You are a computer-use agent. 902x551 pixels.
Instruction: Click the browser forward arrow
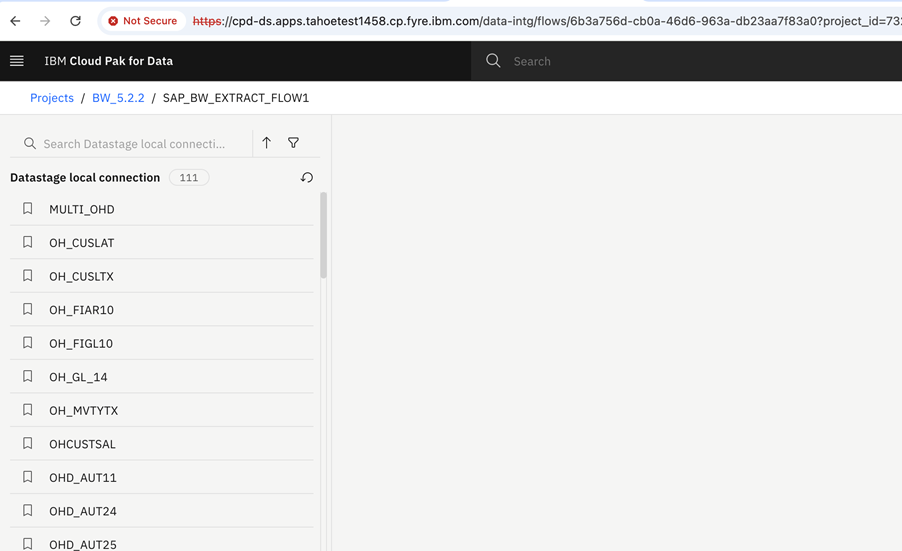pyautogui.click(x=45, y=21)
